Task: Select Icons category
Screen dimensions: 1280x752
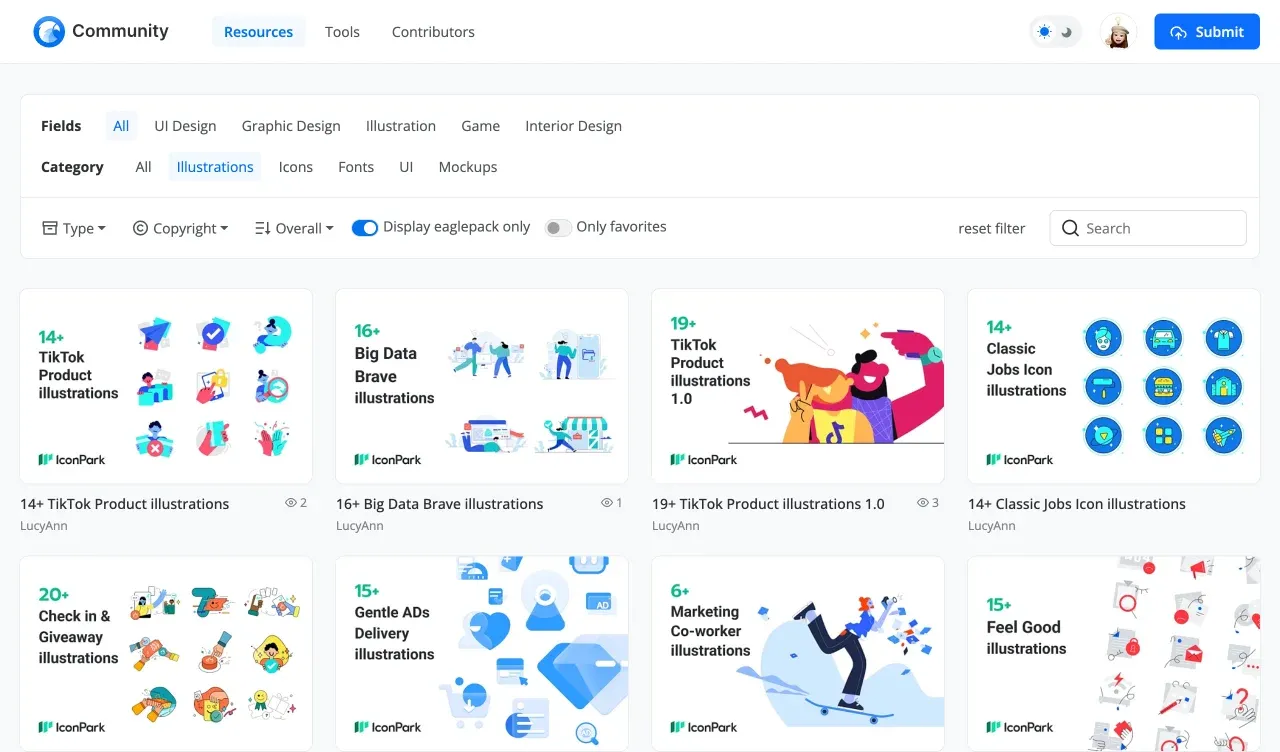Action: [296, 167]
